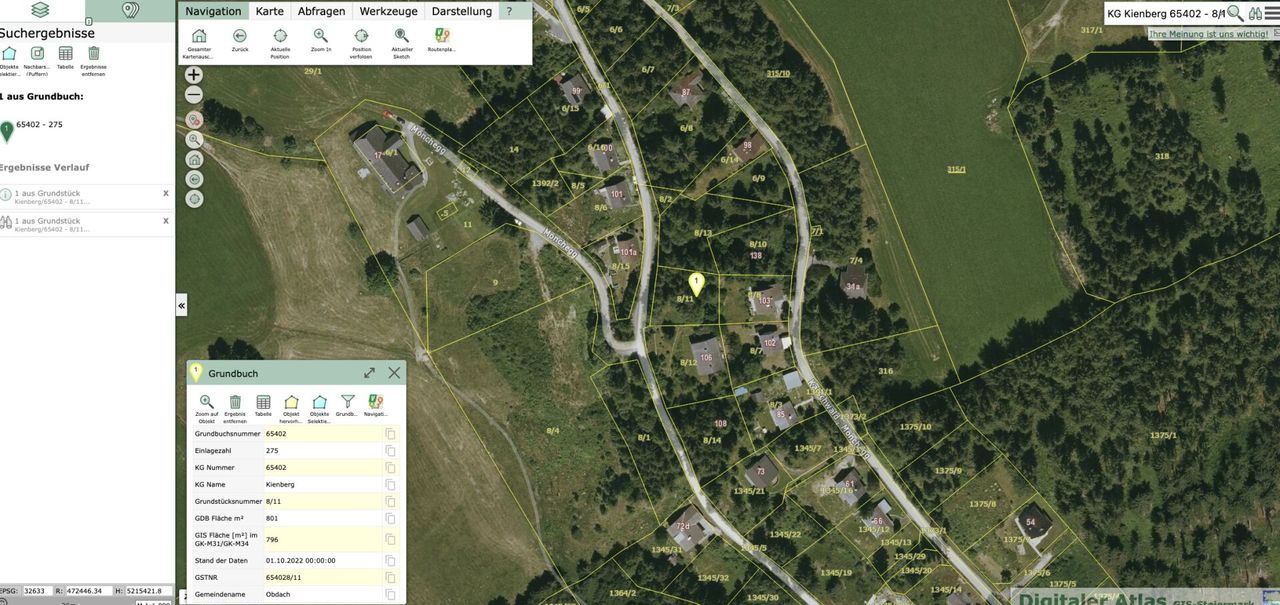Click the yellow map marker on parcel 8/11
This screenshot has width=1280, height=605.
point(697,284)
